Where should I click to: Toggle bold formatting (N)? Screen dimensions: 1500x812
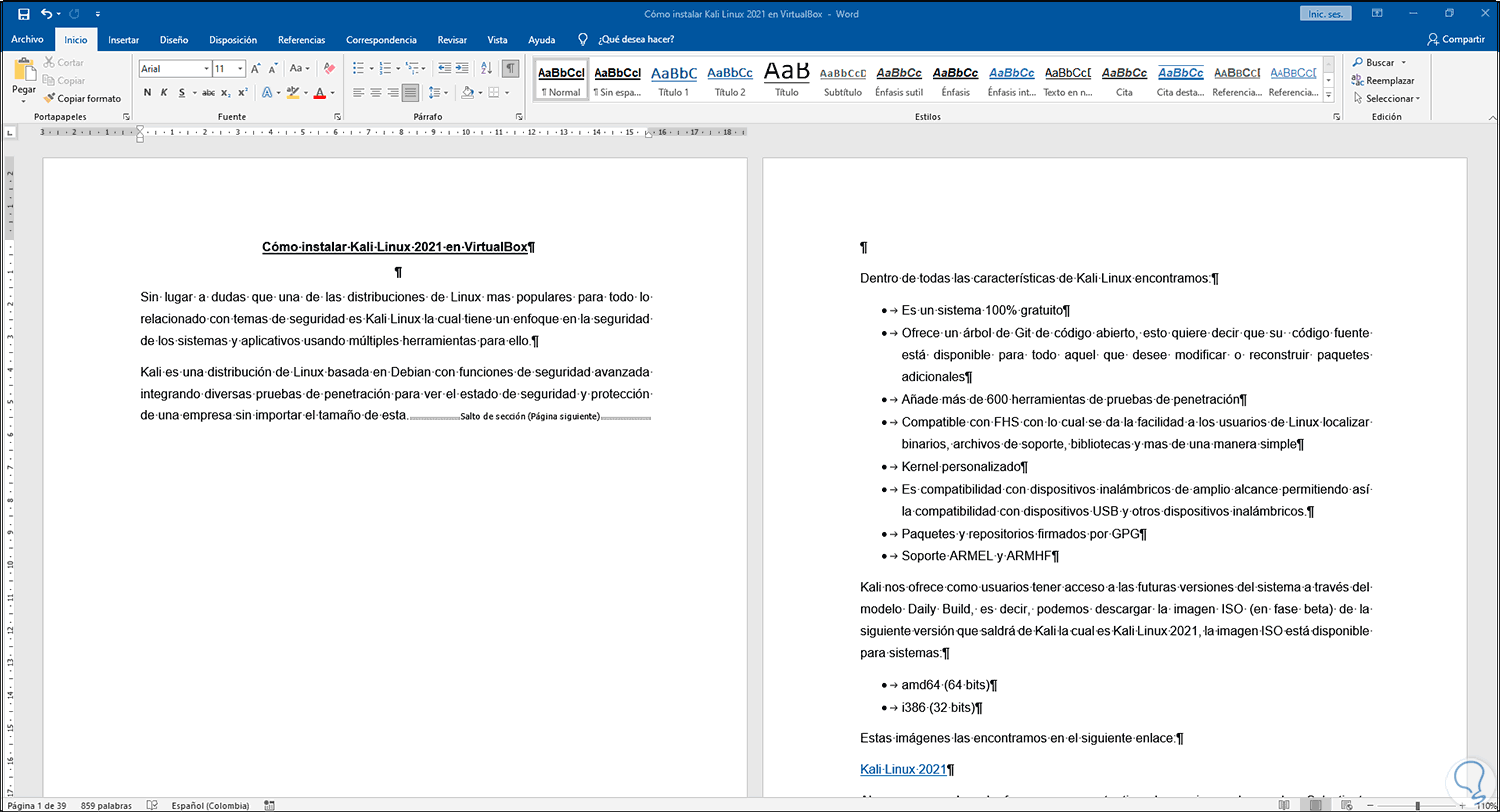coord(147,93)
